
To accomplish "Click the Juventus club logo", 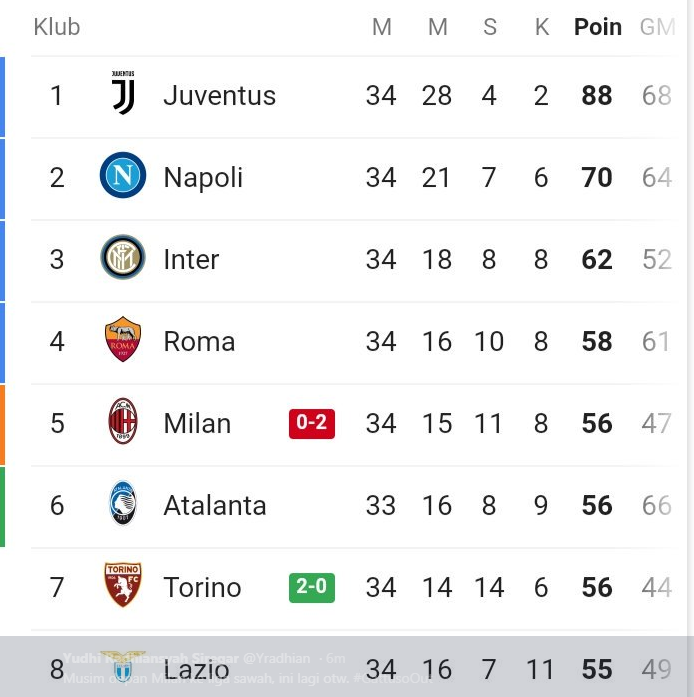I will pos(123,92).
